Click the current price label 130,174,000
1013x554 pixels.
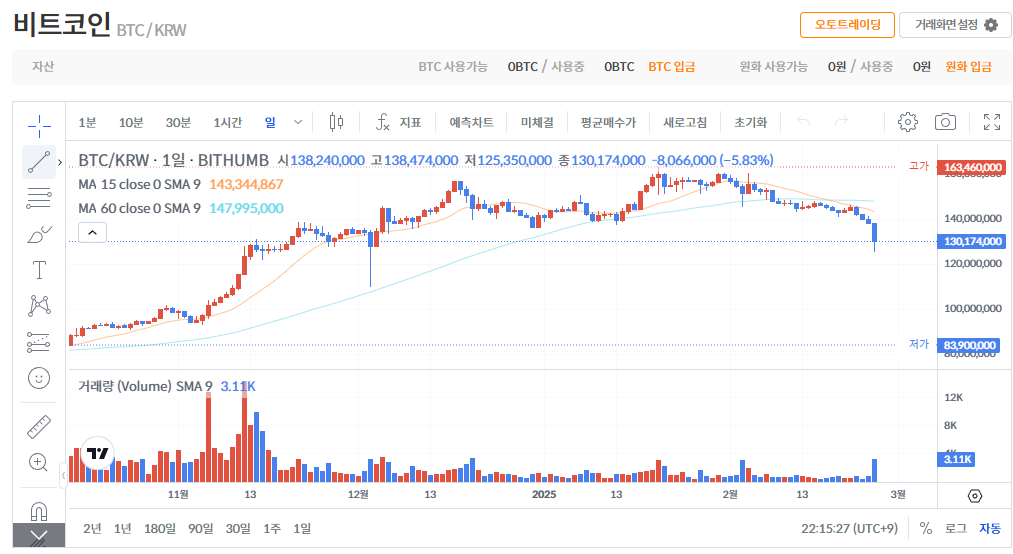(x=971, y=241)
